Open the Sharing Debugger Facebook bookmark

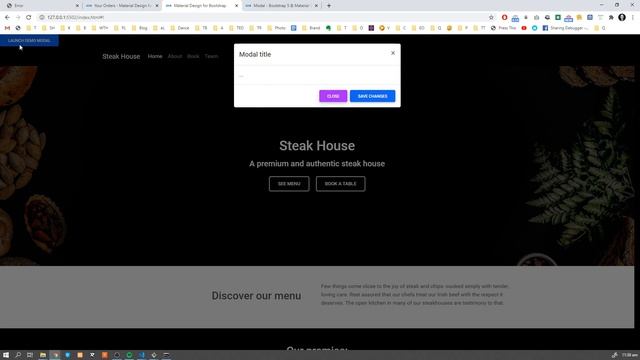coord(565,28)
